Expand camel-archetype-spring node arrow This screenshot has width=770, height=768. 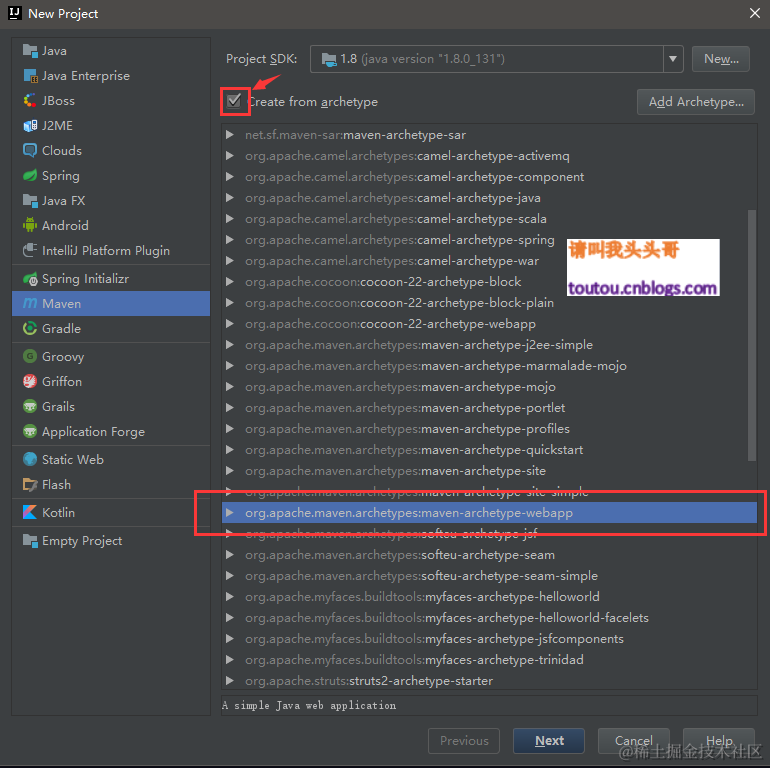pos(229,240)
